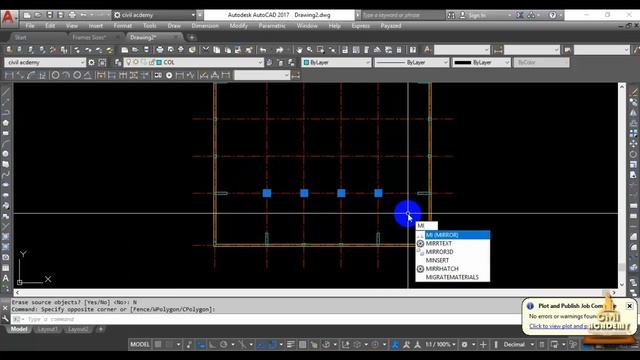The width and height of the screenshot is (640, 360).
Task: Click the Match Properties icon in standard toolbar
Action: coord(249,50)
